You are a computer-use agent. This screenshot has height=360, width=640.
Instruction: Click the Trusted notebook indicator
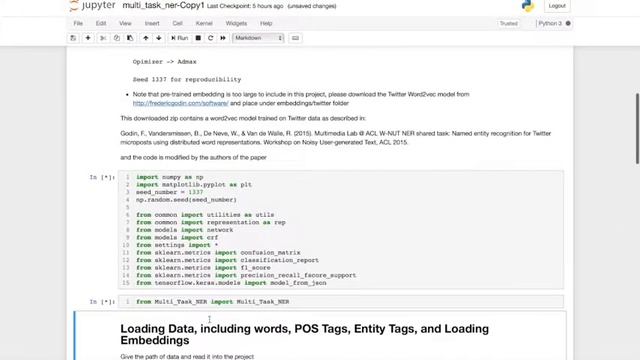(x=509, y=23)
